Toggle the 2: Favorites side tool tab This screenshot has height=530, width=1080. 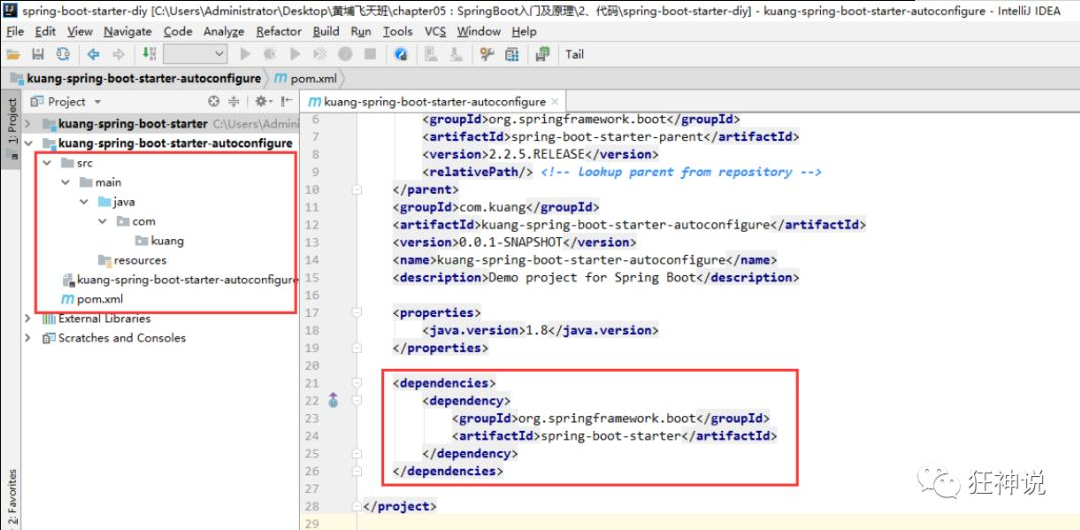coord(12,499)
